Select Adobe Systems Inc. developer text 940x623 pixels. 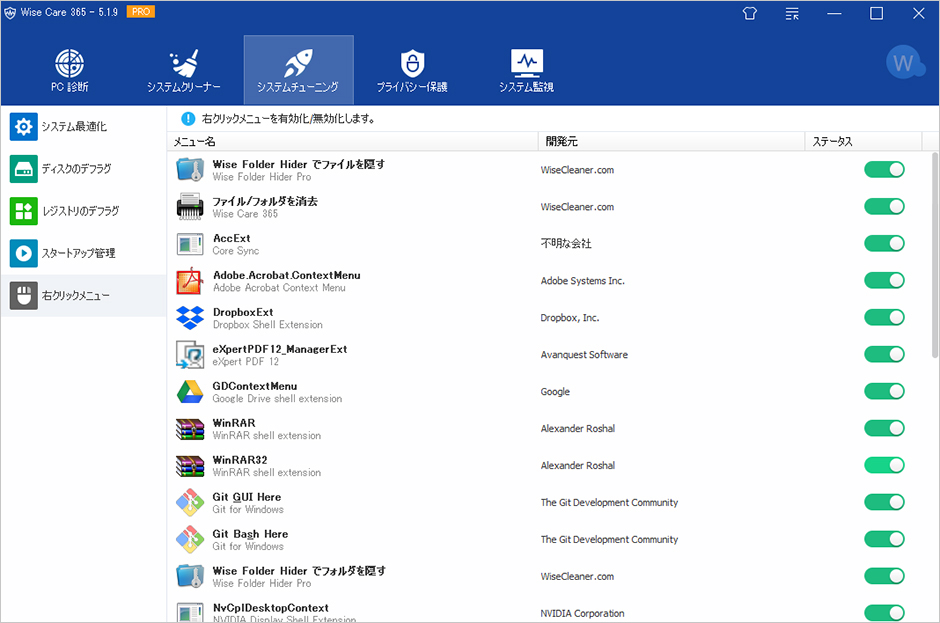(x=583, y=281)
